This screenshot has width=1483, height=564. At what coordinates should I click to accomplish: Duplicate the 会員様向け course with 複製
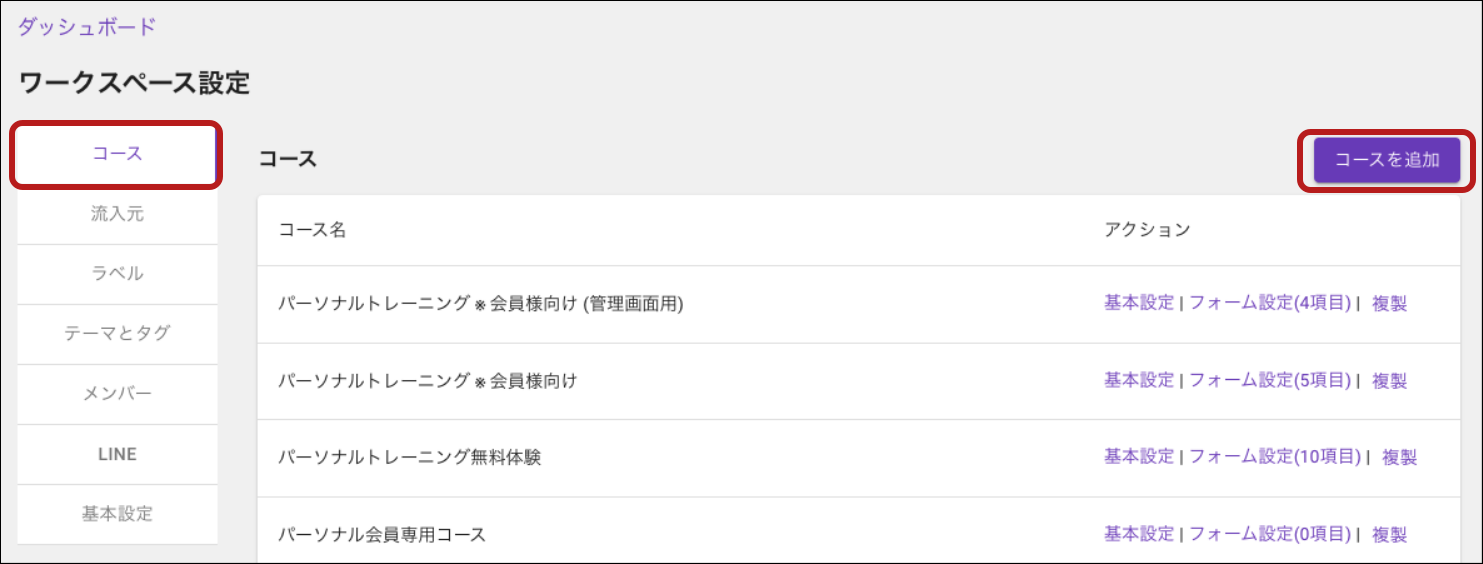coord(1389,380)
